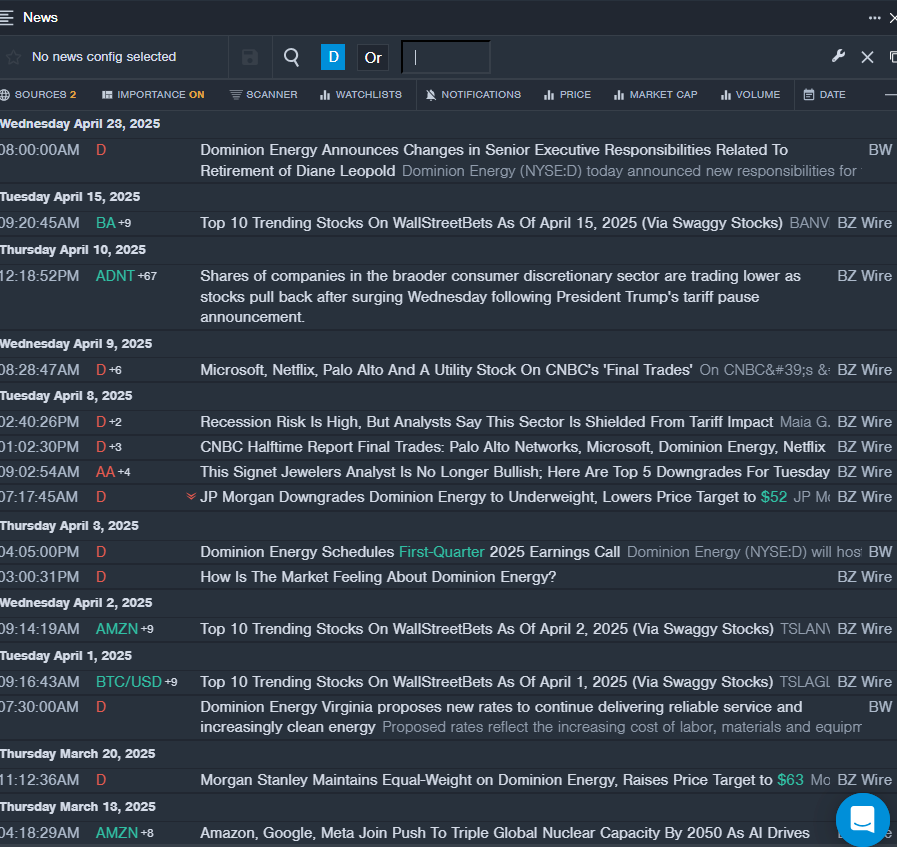Open the Watchlists filter
This screenshot has width=897, height=847.
click(x=361, y=94)
